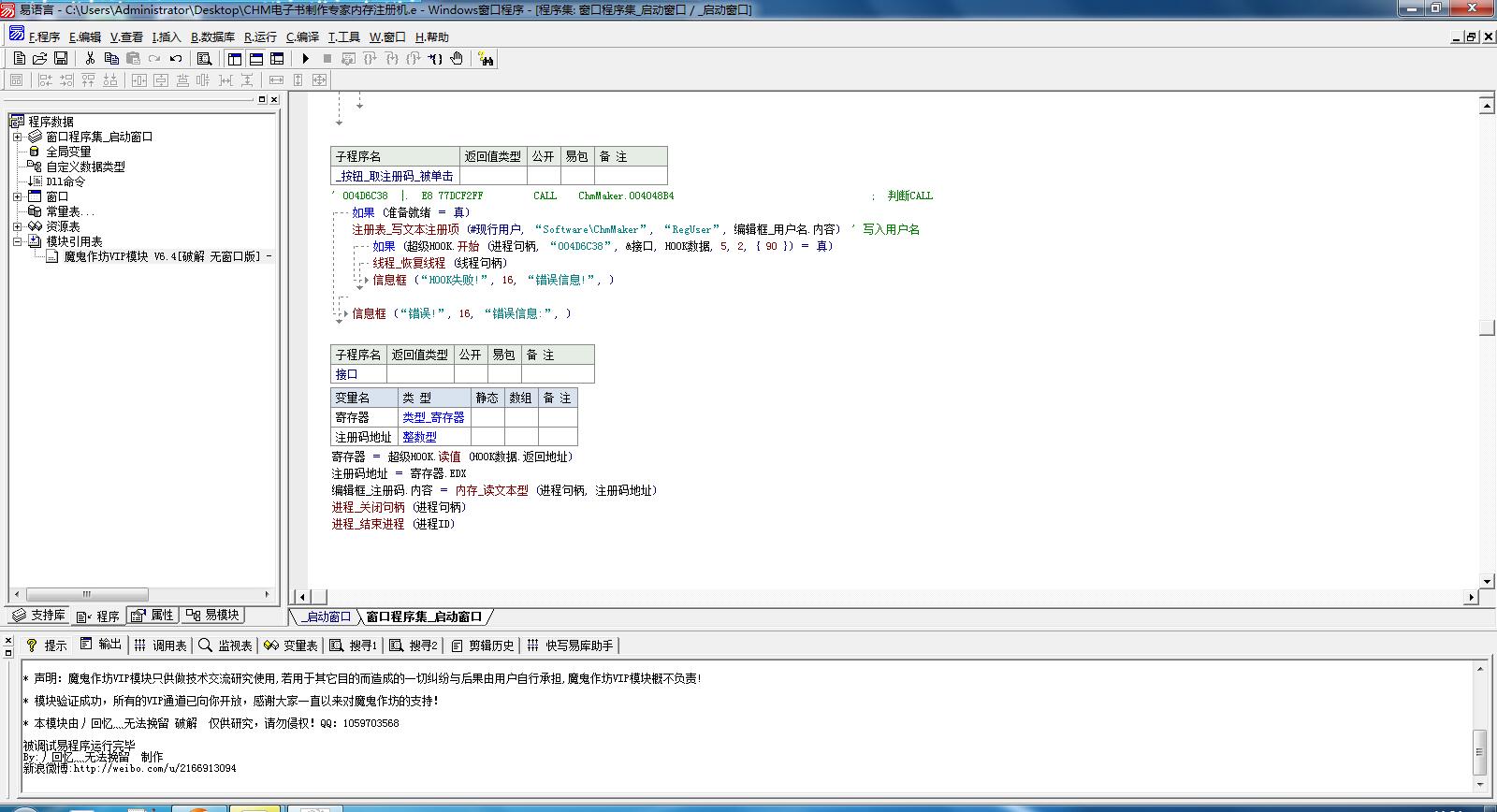Open the F.程序 menu
1497x812 pixels.
point(44,37)
